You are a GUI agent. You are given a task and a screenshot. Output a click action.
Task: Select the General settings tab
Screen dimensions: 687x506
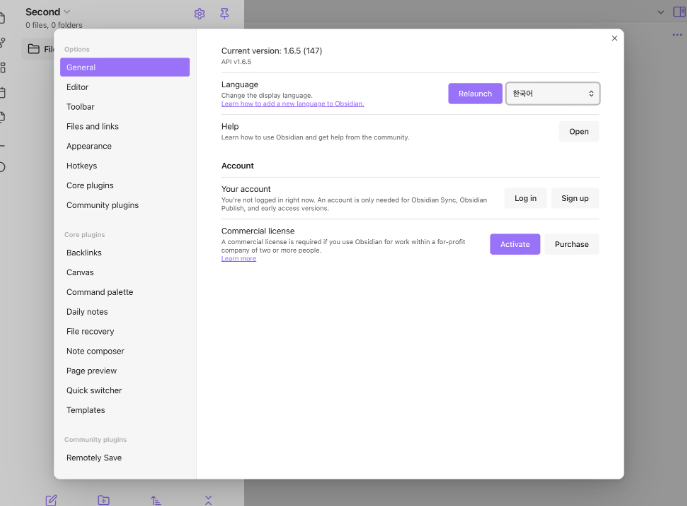(x=125, y=67)
